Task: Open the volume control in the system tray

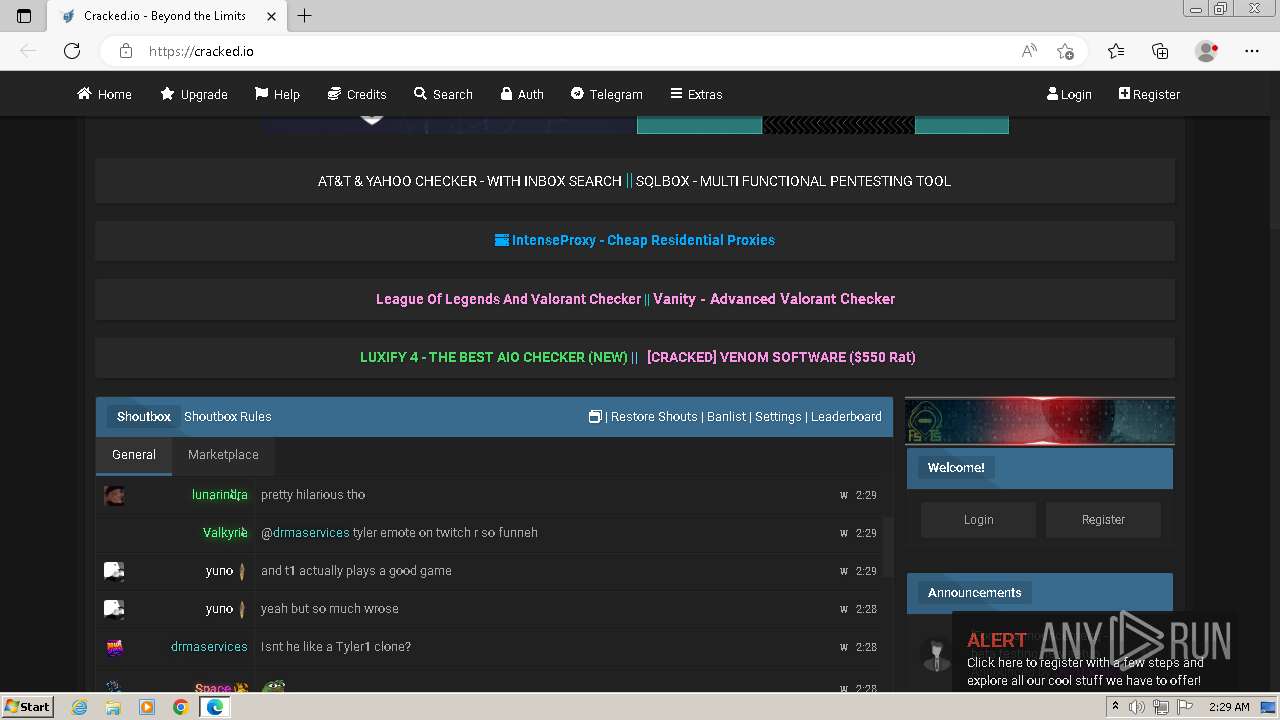Action: (x=1137, y=707)
